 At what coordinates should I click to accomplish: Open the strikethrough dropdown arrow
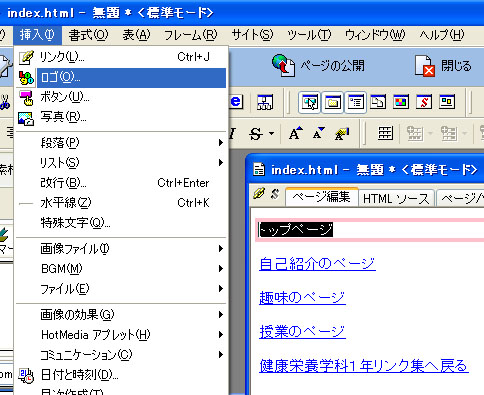tap(272, 134)
